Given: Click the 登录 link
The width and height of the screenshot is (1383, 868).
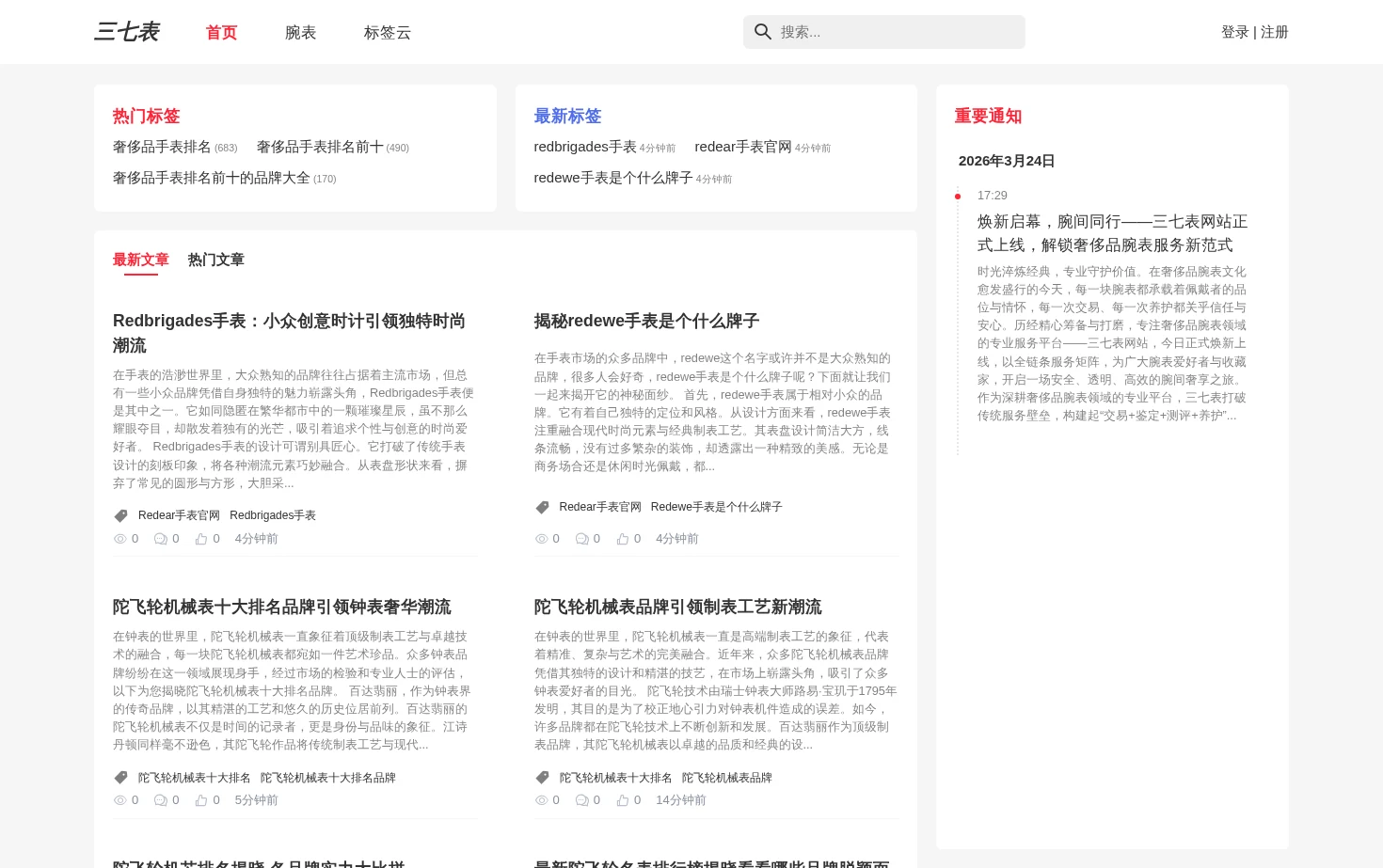Looking at the screenshot, I should pyautogui.click(x=1235, y=32).
